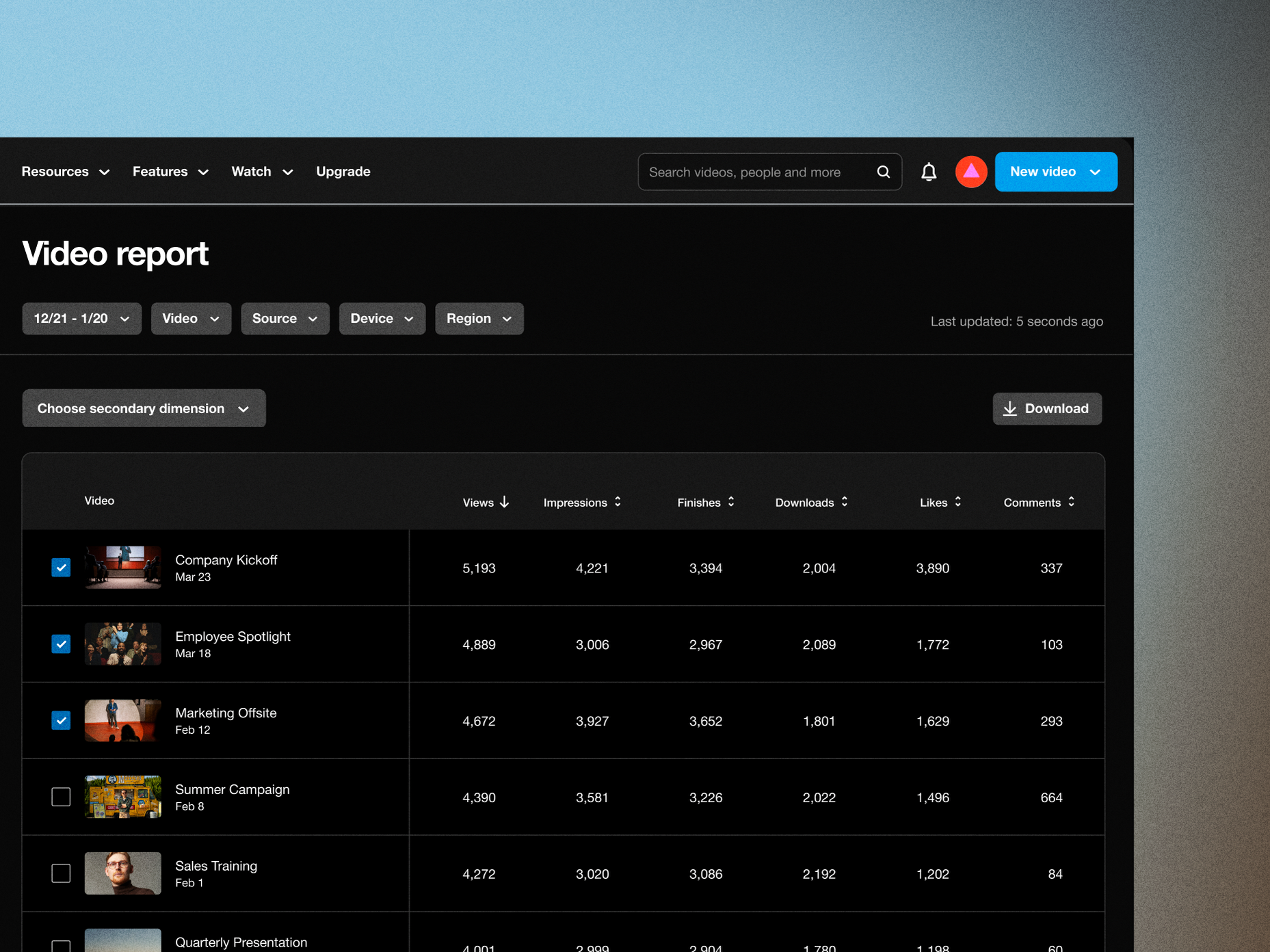Open the Source filter dropdown
Screen dimensions: 1270x952
285,319
